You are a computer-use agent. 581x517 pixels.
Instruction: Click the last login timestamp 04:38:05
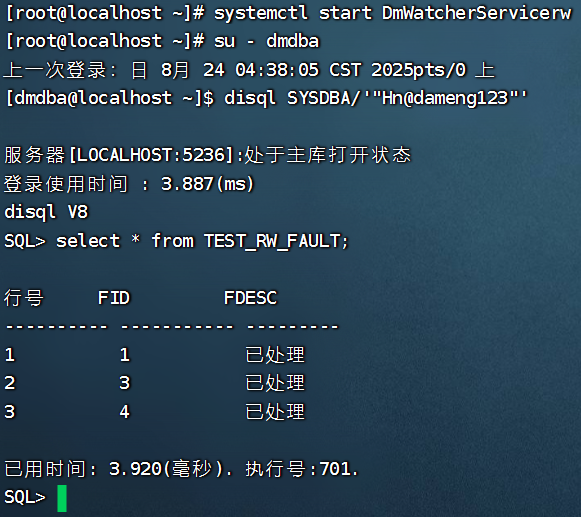[277, 70]
